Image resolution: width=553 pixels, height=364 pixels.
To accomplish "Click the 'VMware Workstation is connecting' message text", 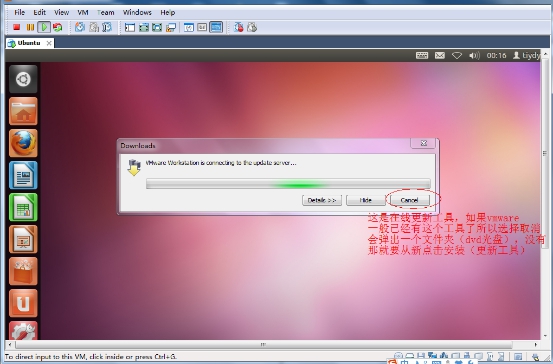I will (x=221, y=163).
